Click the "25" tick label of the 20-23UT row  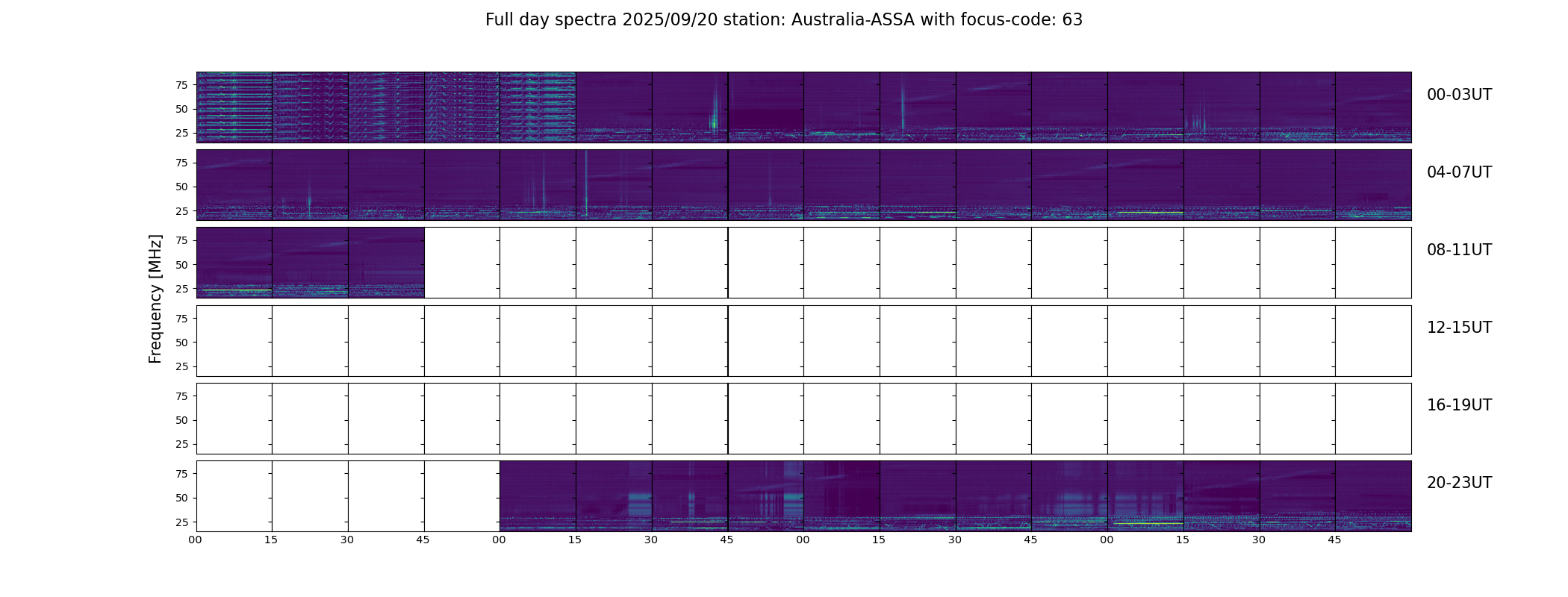tap(181, 522)
